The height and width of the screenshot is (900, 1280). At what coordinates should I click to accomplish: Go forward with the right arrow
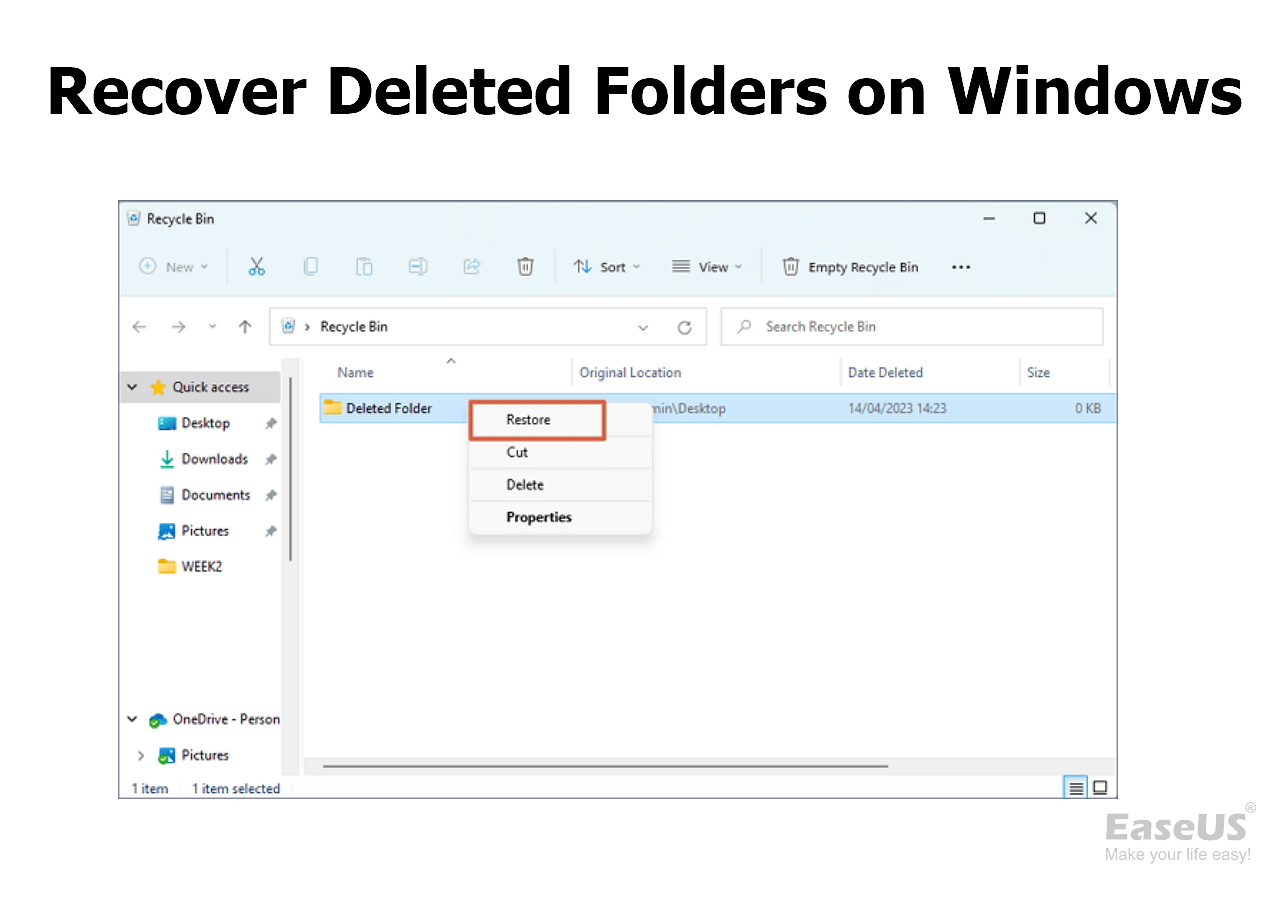(x=178, y=327)
